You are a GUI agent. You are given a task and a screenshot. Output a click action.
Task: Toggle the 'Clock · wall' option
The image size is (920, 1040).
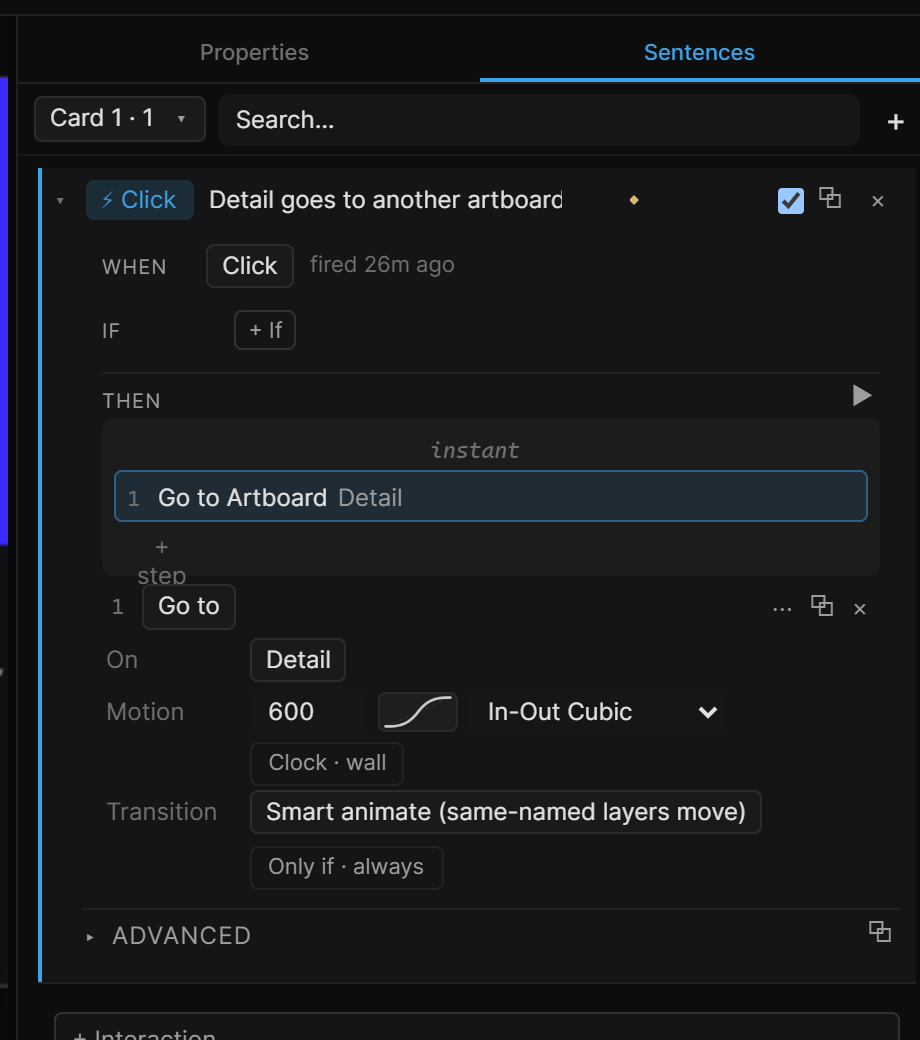(327, 763)
